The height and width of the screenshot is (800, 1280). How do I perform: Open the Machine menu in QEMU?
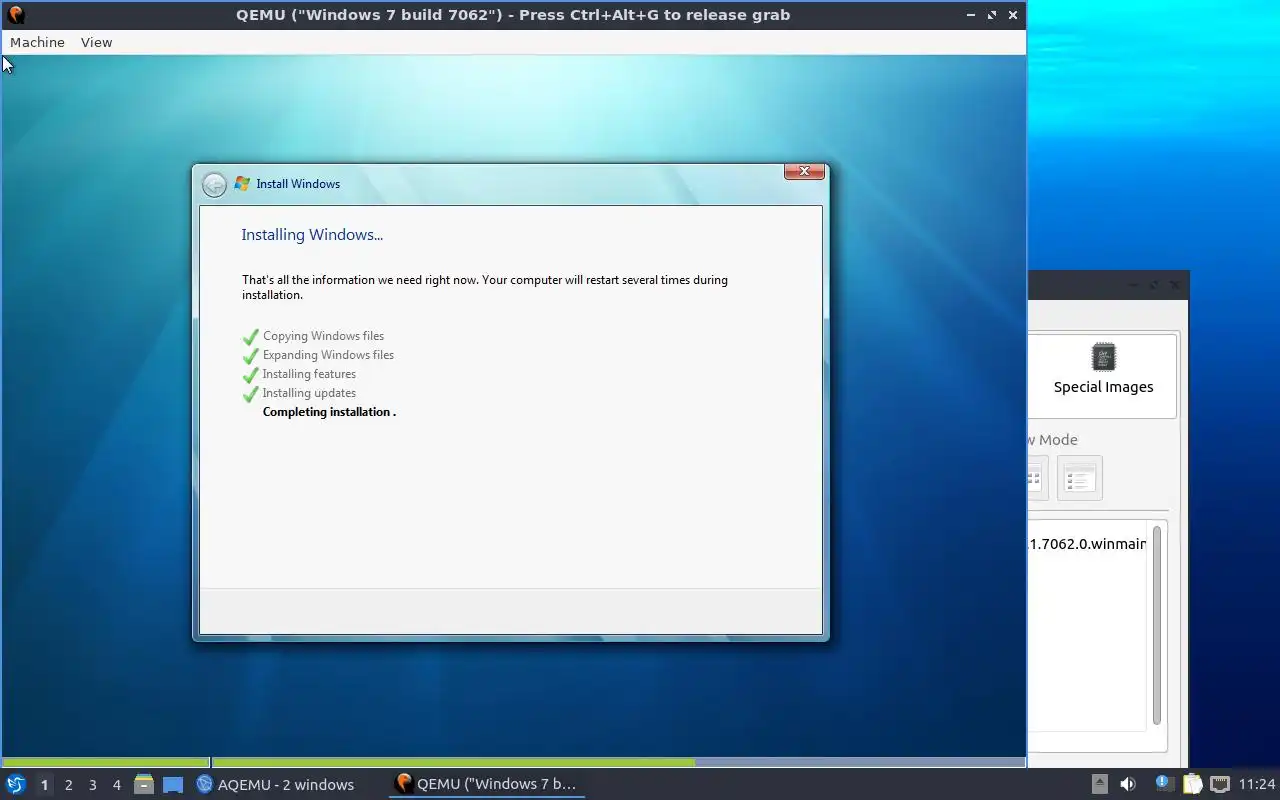pyautogui.click(x=37, y=42)
